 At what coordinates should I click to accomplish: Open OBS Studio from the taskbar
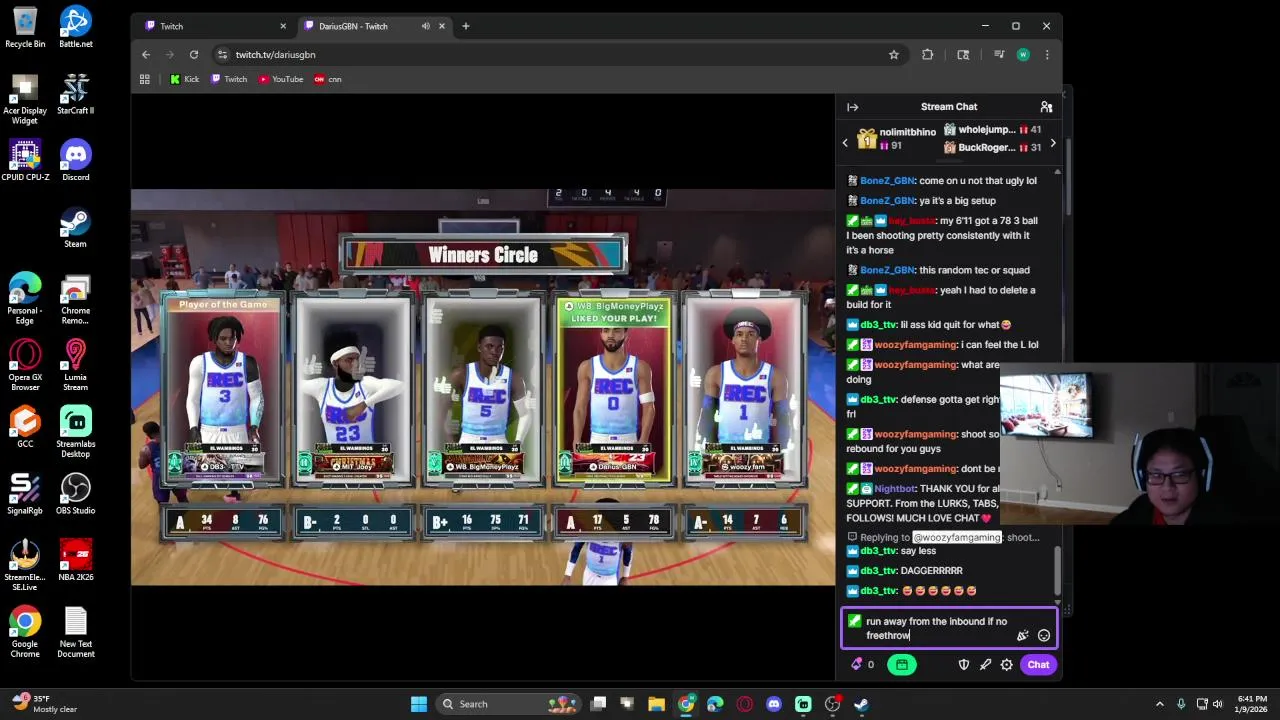coord(832,704)
